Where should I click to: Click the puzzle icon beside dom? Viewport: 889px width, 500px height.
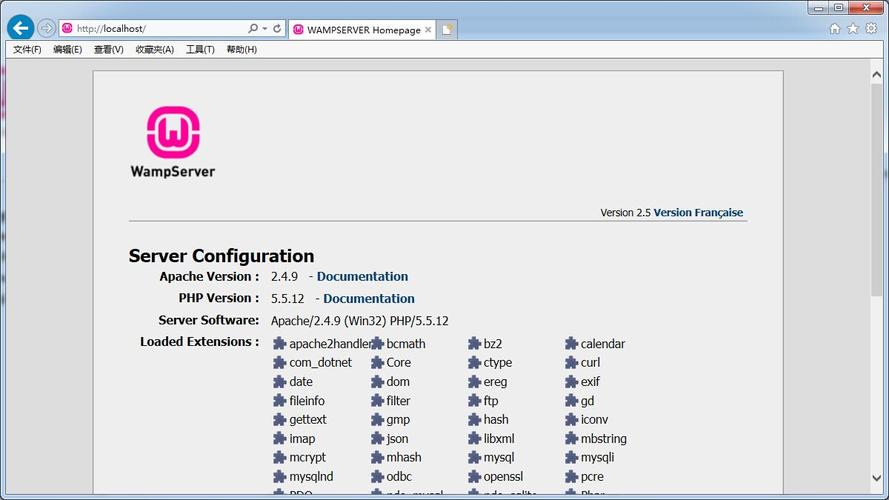point(377,382)
